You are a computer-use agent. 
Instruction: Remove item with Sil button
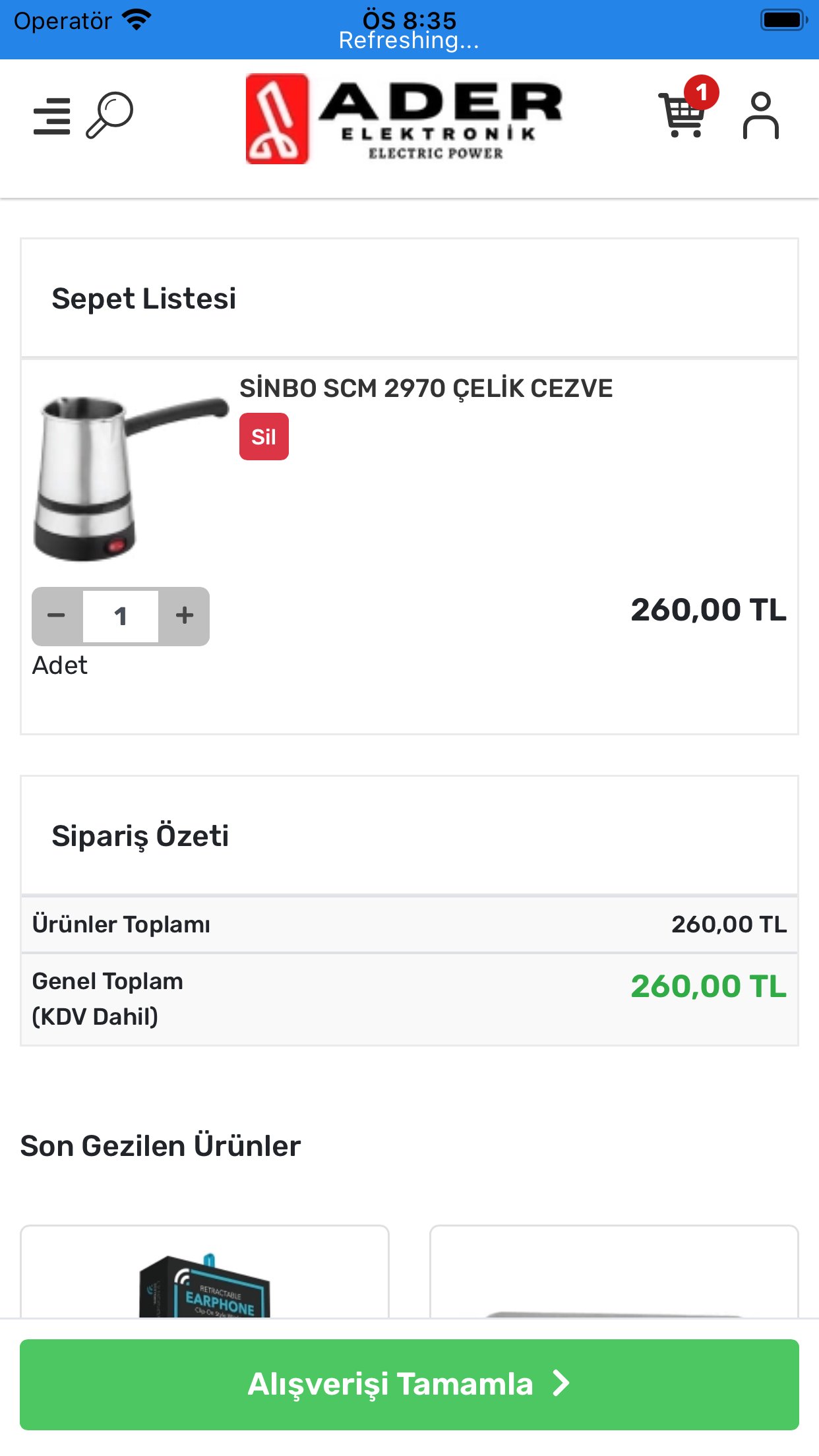pos(264,437)
